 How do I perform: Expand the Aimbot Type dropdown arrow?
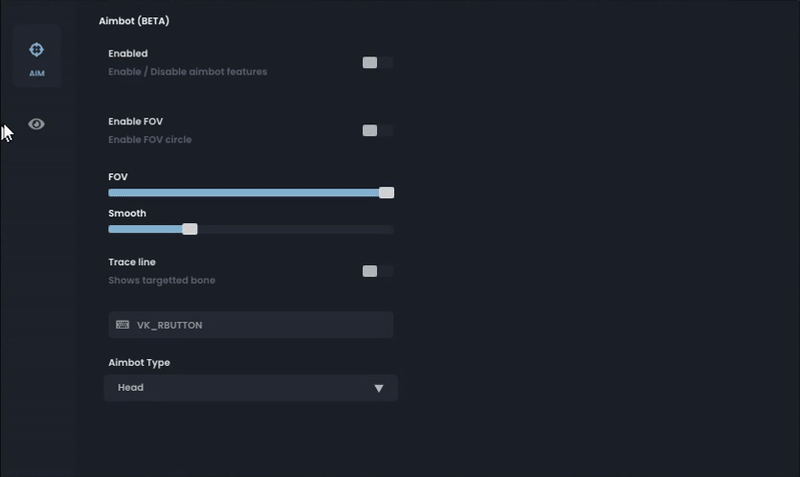point(379,388)
